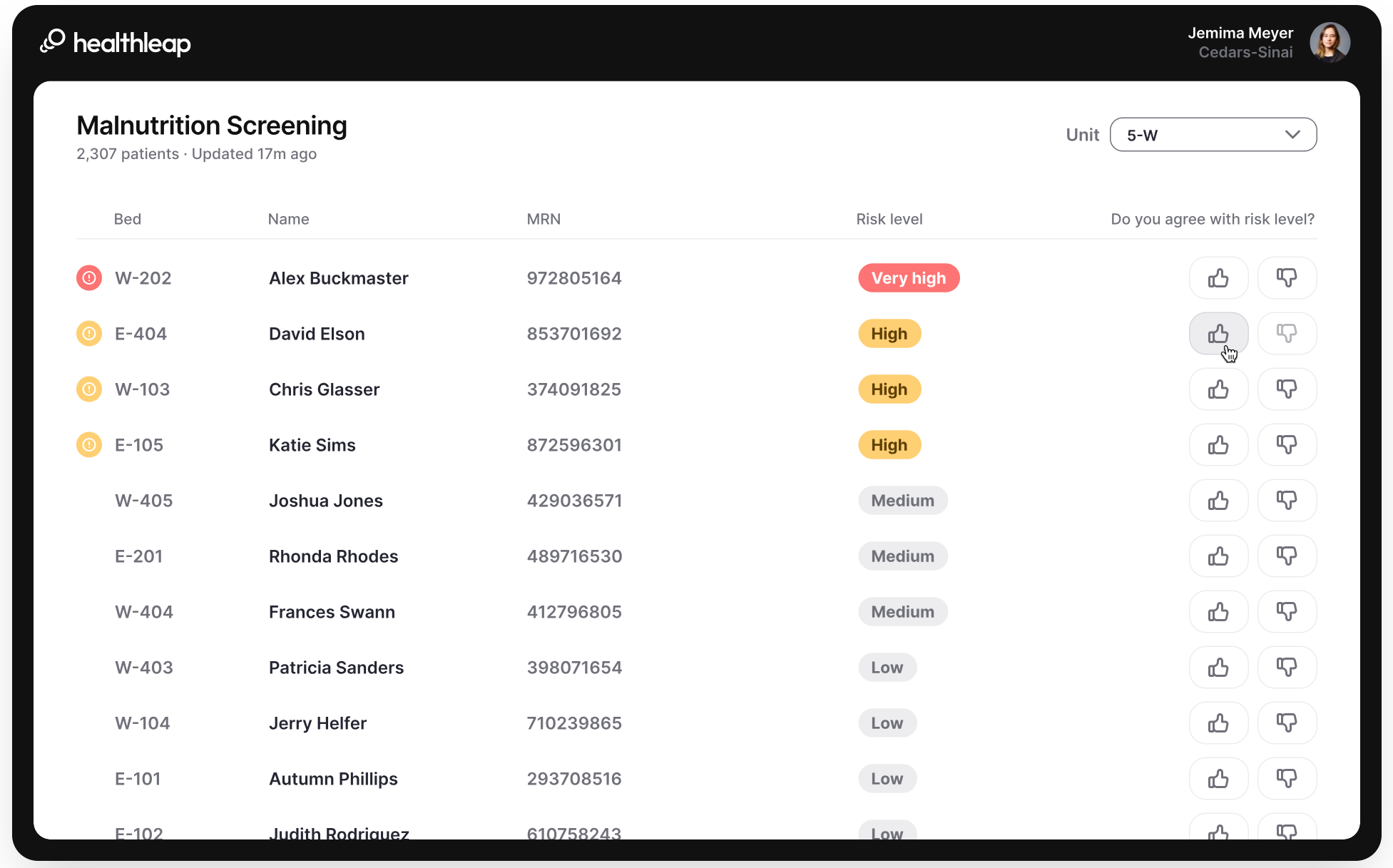Click the yellow alert icon for E-105
1393x868 pixels.
coord(89,444)
